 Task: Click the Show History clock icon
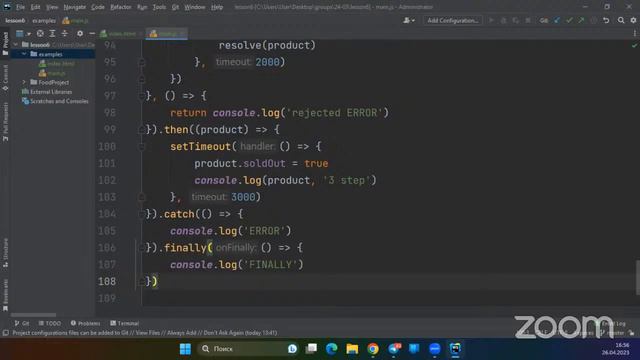pyautogui.click(x=593, y=20)
